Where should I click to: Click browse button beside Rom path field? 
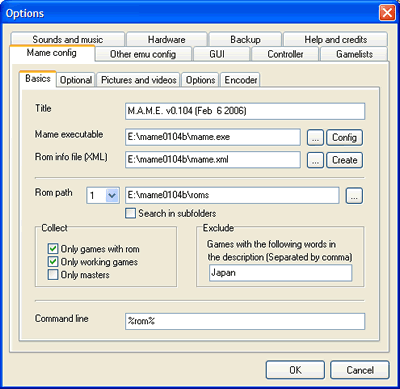click(354, 196)
